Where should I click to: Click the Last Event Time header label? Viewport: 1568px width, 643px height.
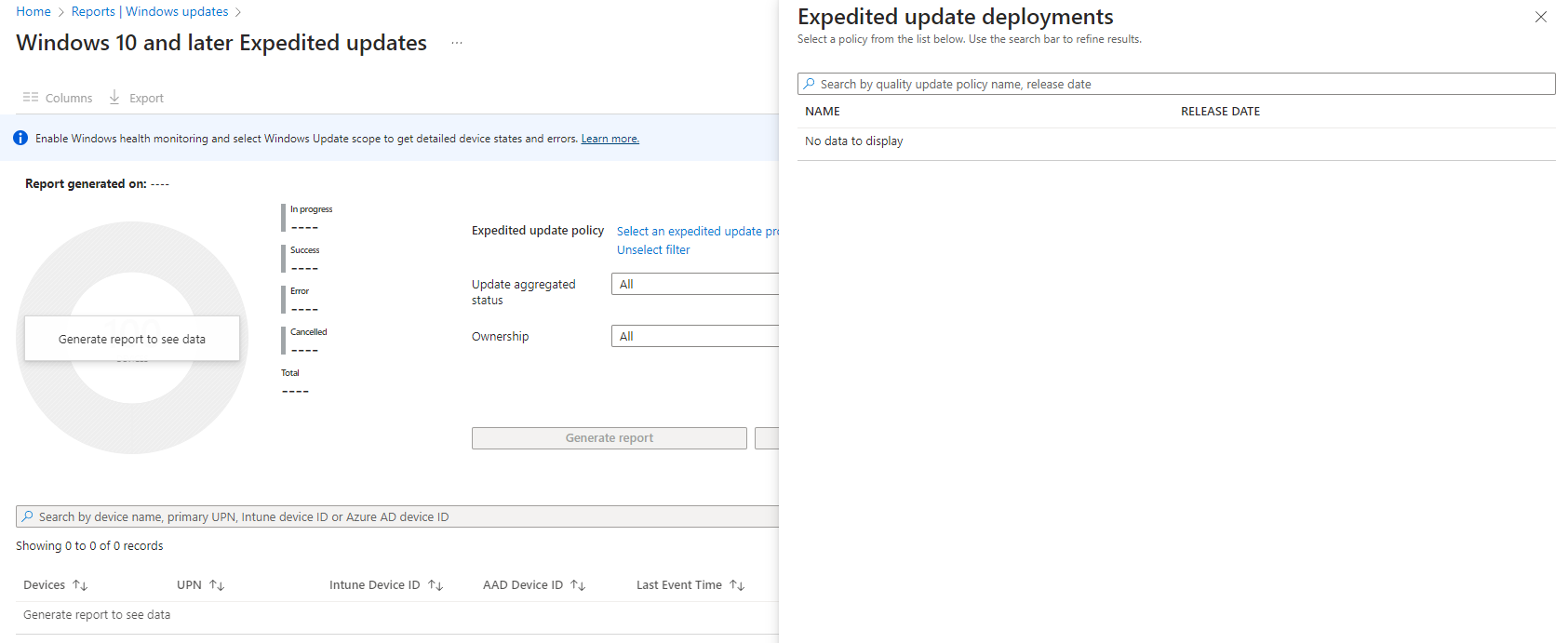(x=679, y=585)
